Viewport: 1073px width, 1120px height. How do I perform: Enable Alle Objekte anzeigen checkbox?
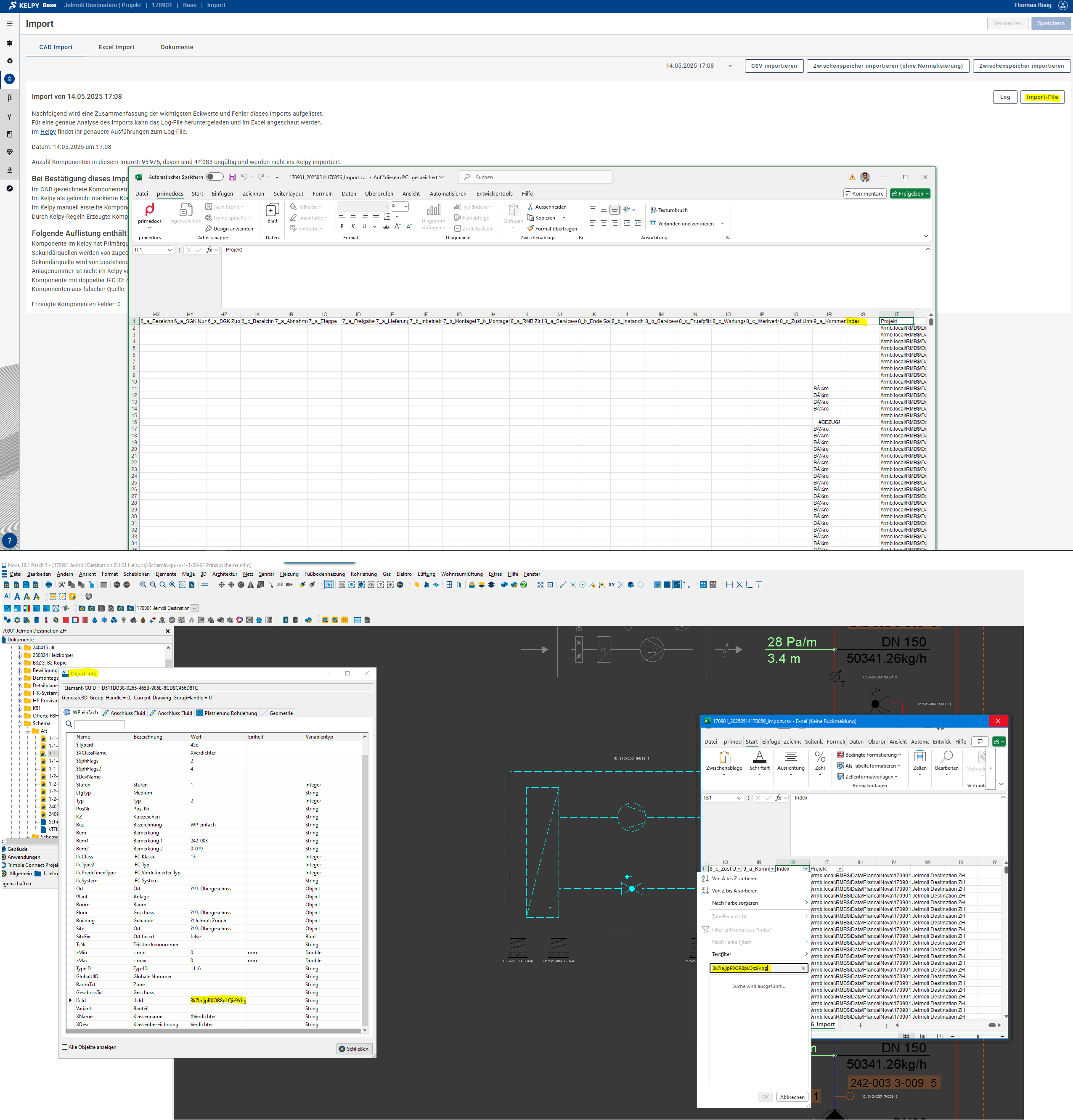[64, 1047]
